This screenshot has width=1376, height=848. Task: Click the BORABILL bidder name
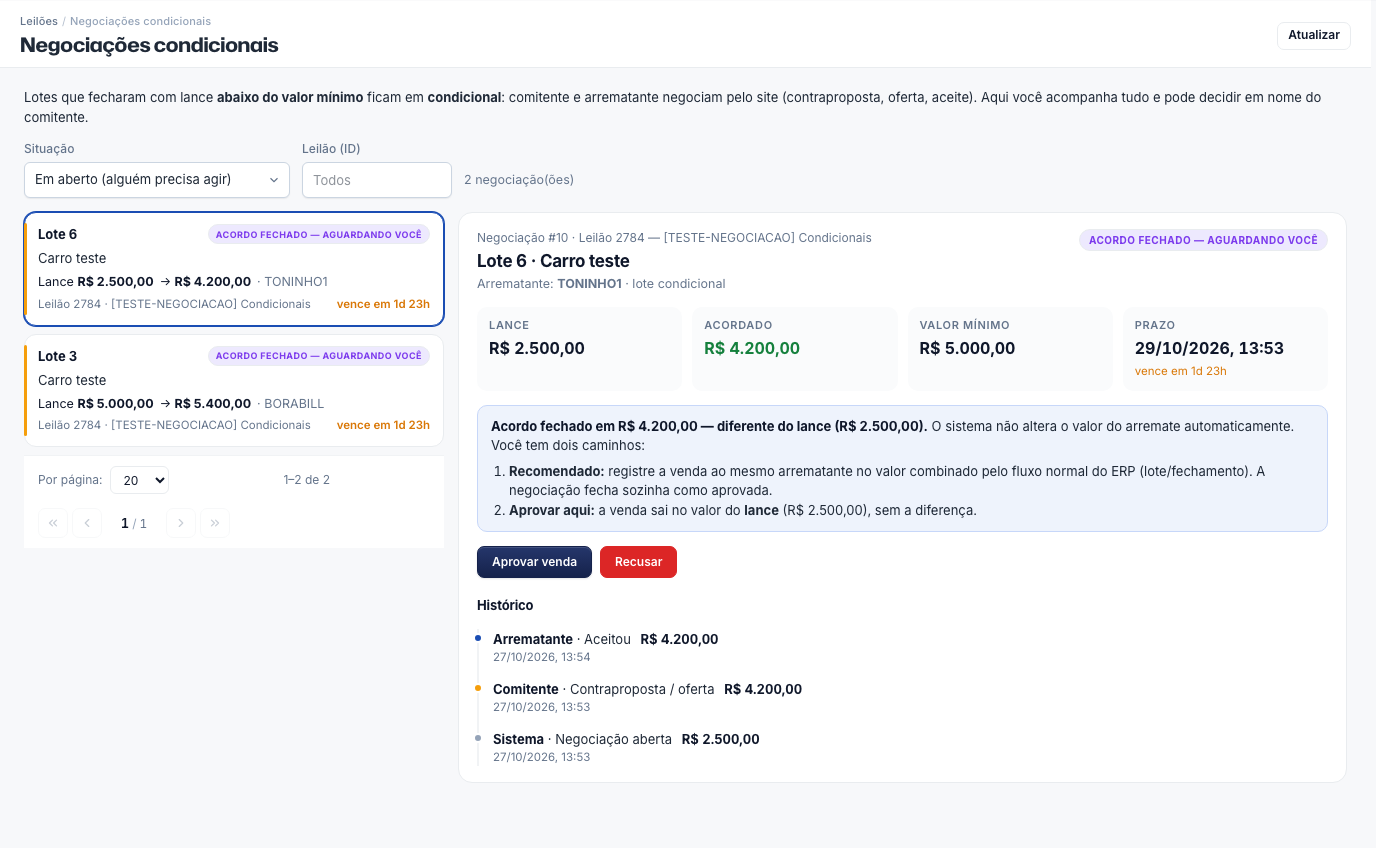tap(294, 404)
